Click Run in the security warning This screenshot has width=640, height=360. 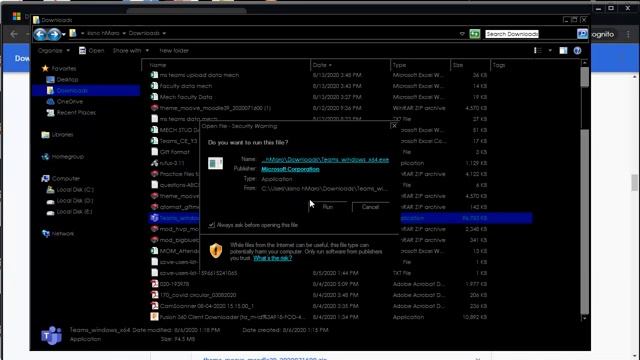pyautogui.click(x=328, y=207)
